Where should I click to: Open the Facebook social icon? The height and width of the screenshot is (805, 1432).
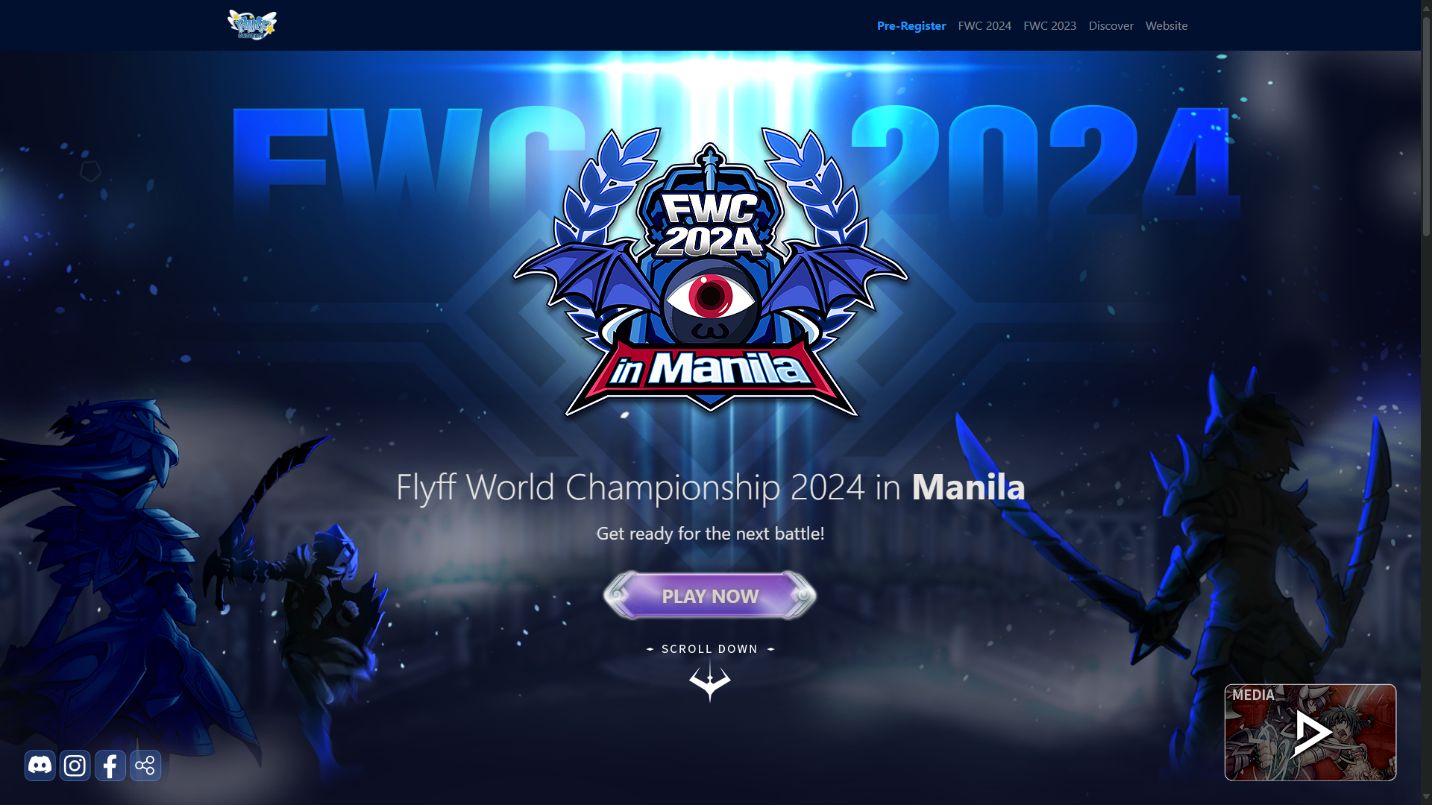pyautogui.click(x=110, y=766)
